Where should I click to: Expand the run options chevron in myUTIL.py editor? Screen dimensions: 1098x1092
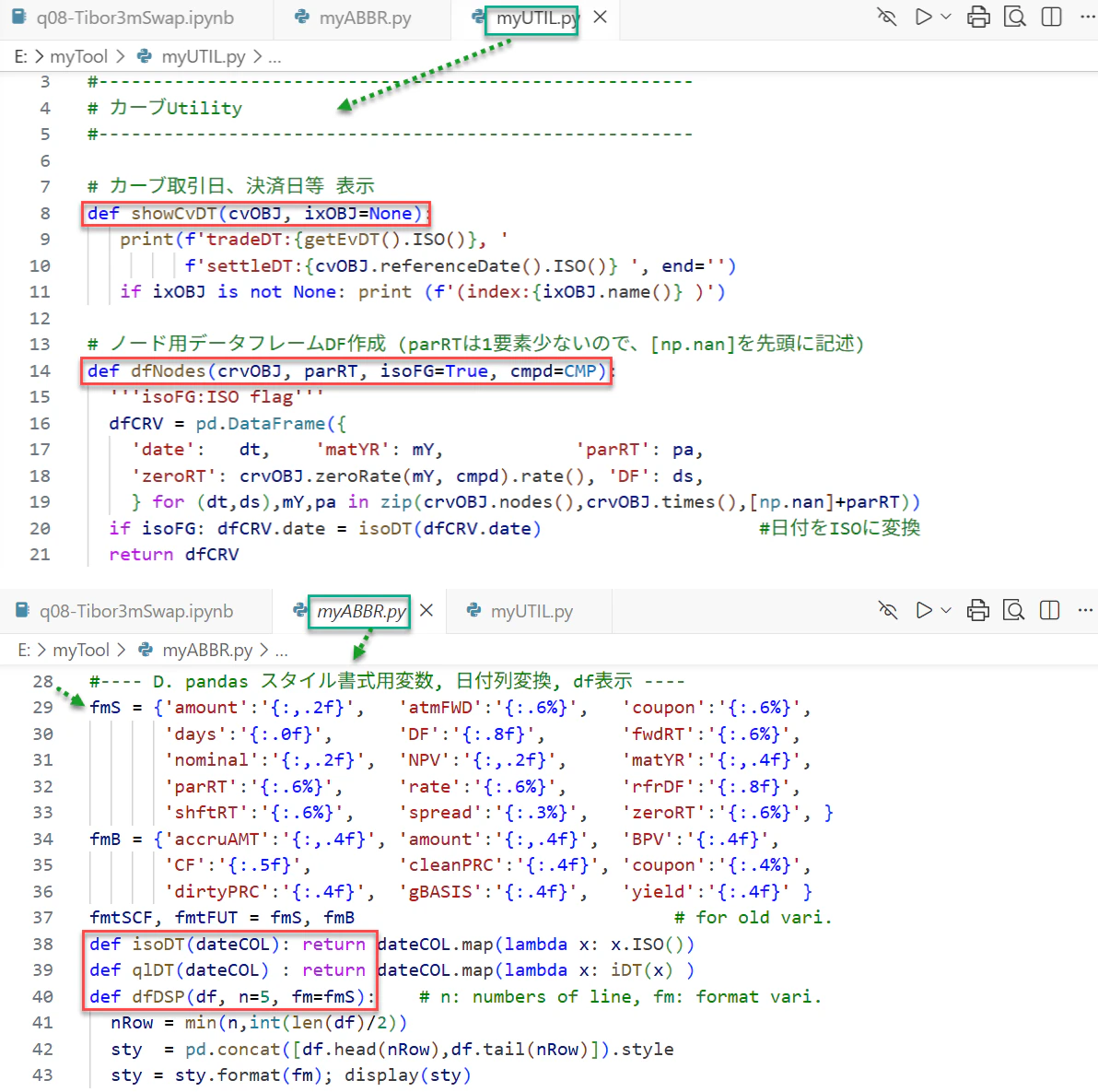pos(946,17)
